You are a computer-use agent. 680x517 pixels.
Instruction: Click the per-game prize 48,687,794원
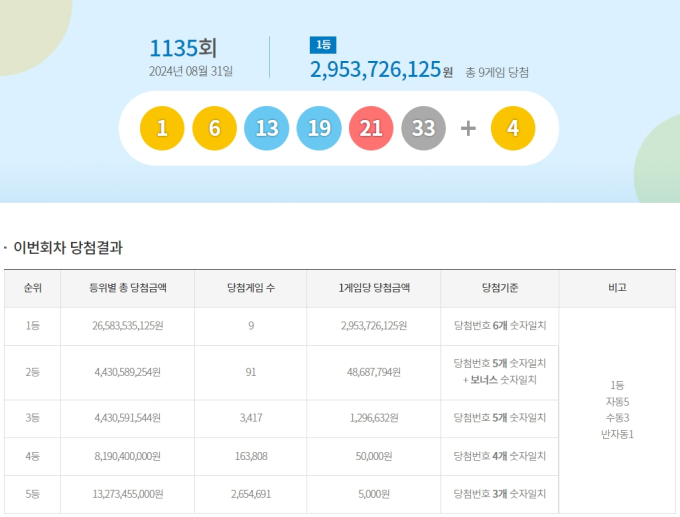374,372
